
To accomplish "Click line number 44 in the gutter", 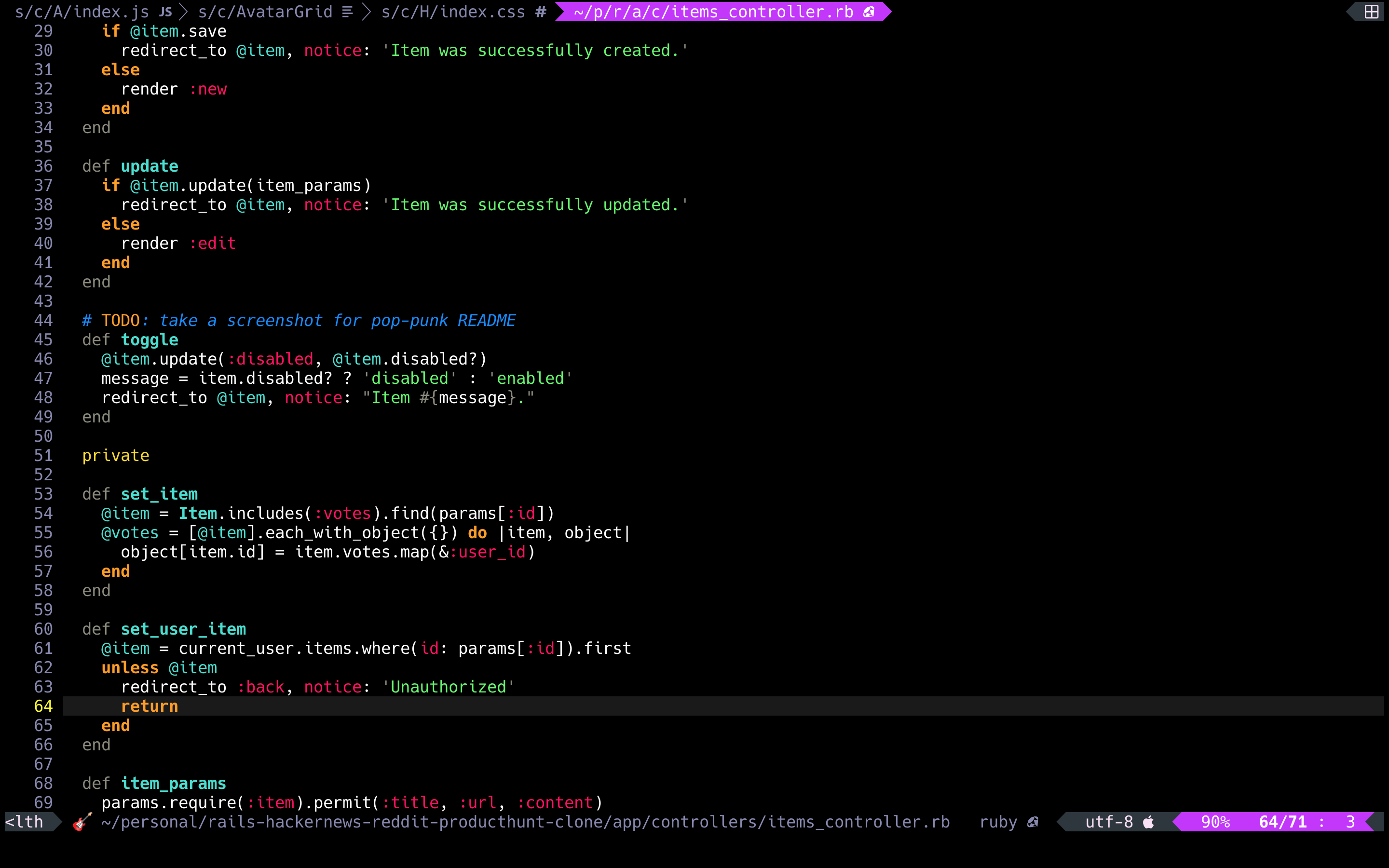I will (x=43, y=320).
